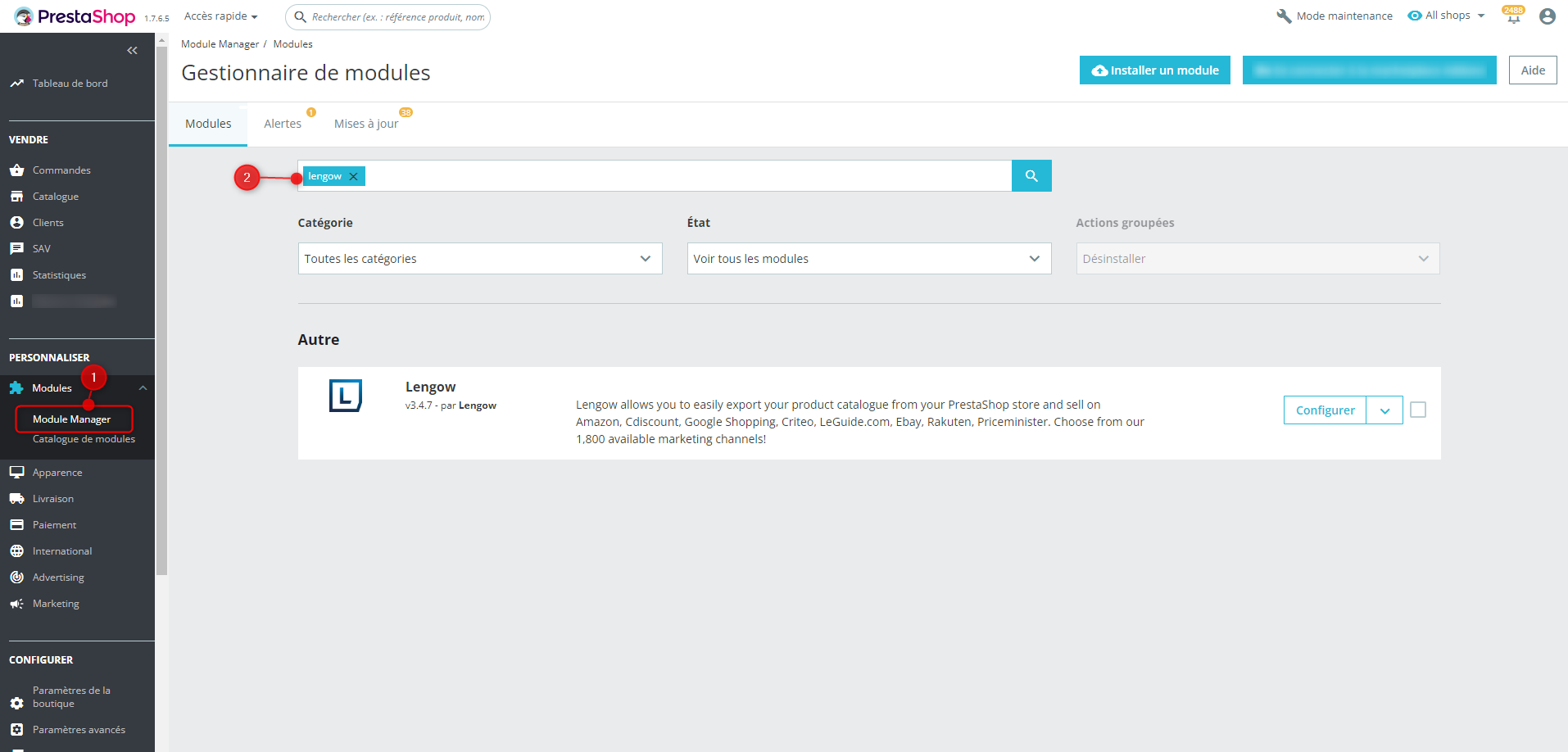Collapse the sidebar with double-chevron icon

pos(132,51)
